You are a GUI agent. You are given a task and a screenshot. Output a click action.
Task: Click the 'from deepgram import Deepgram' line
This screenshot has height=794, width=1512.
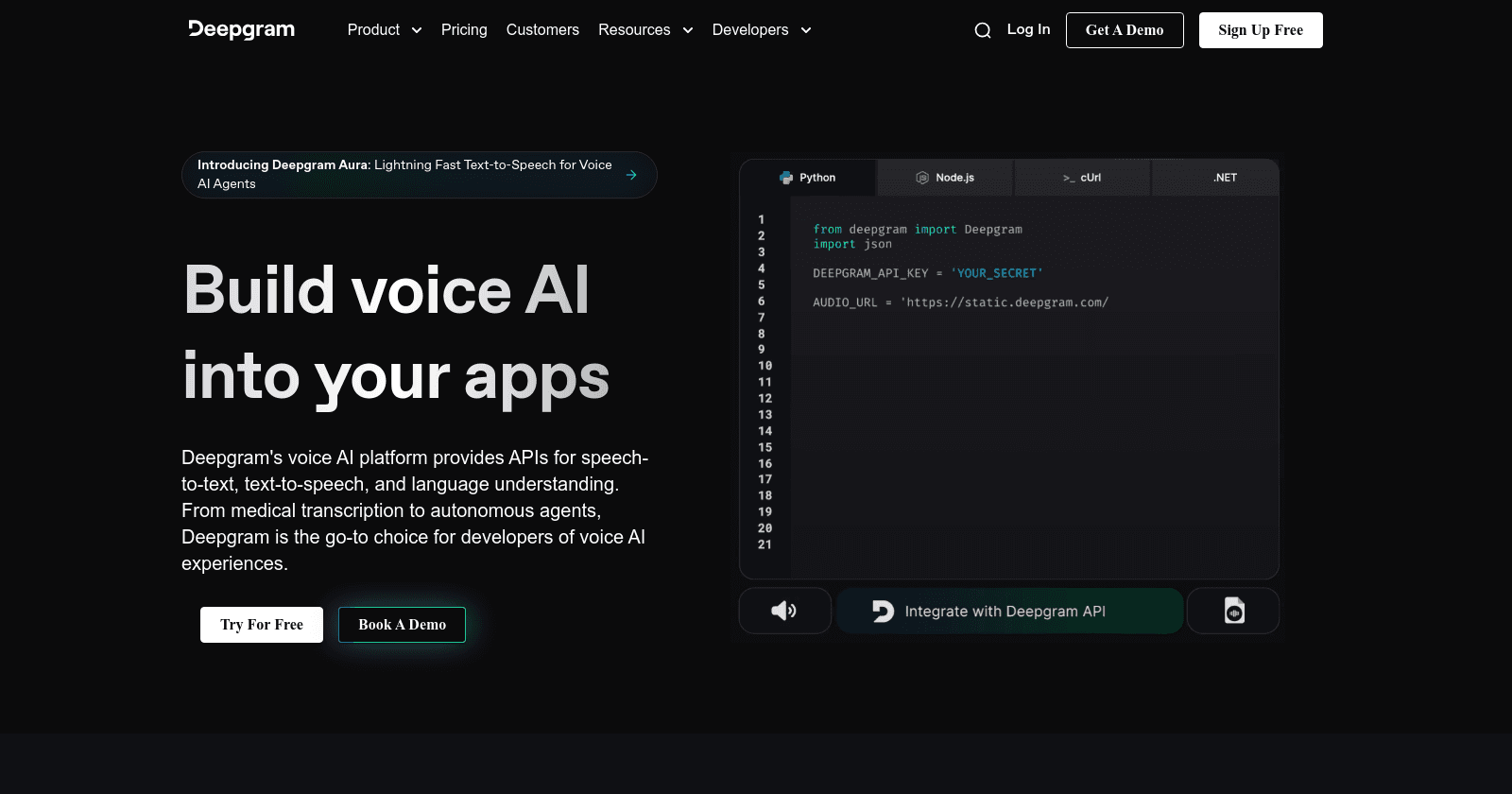[x=918, y=230]
